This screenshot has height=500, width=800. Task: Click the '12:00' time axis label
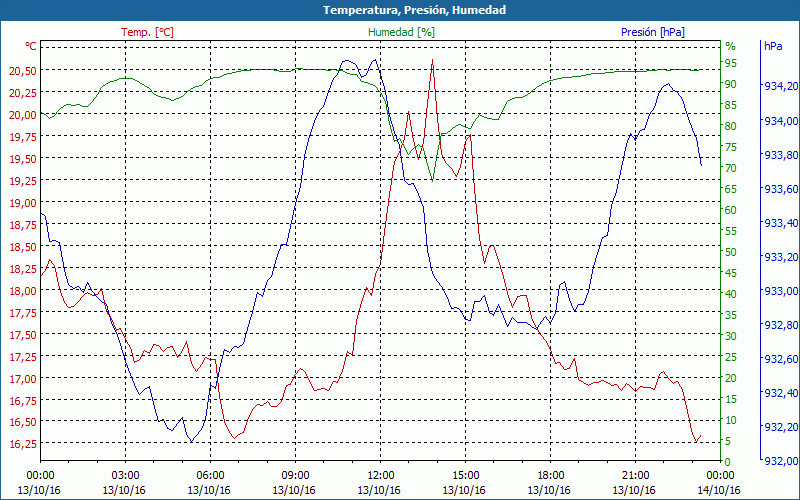(x=381, y=476)
